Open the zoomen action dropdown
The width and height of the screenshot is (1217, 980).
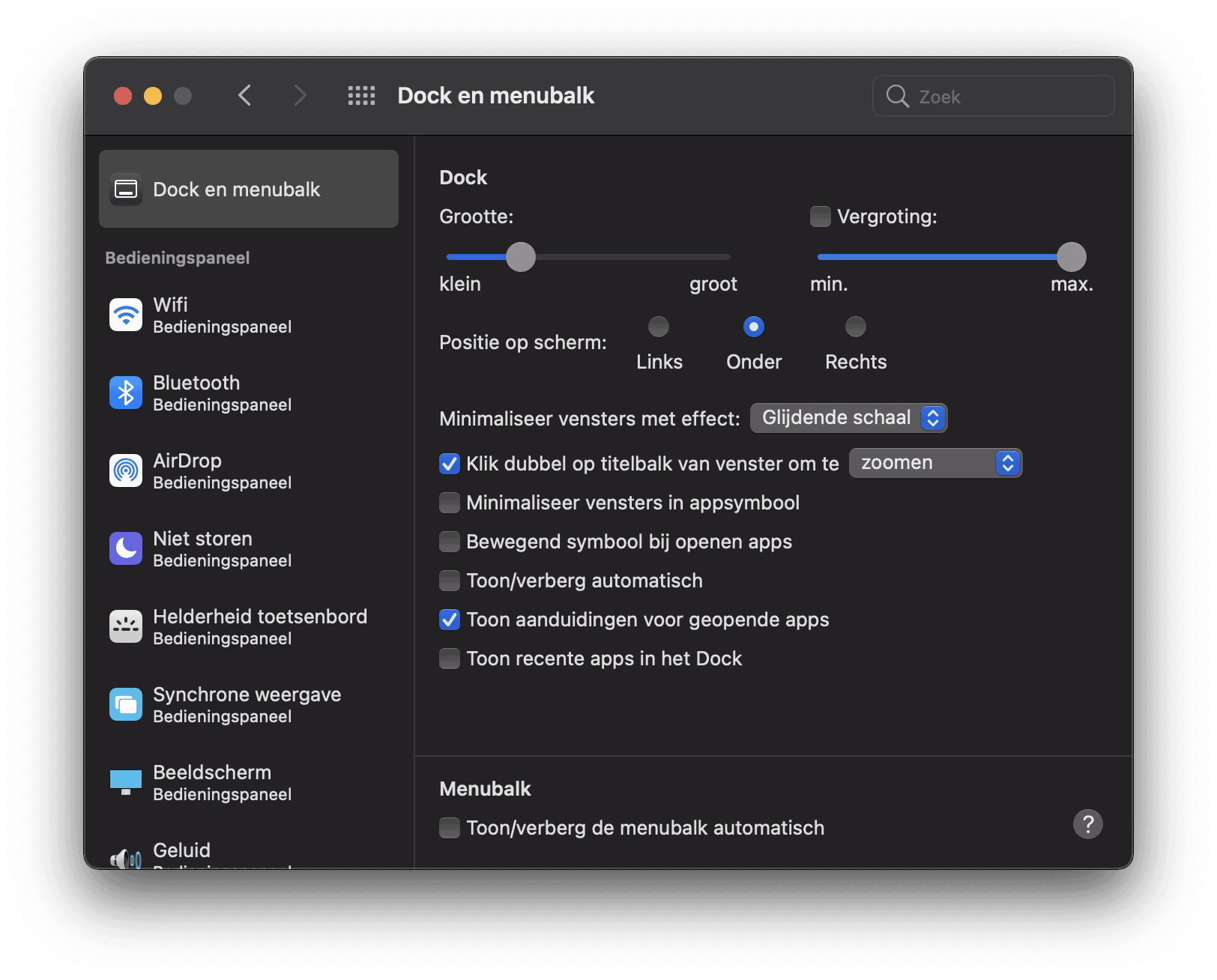coord(935,463)
